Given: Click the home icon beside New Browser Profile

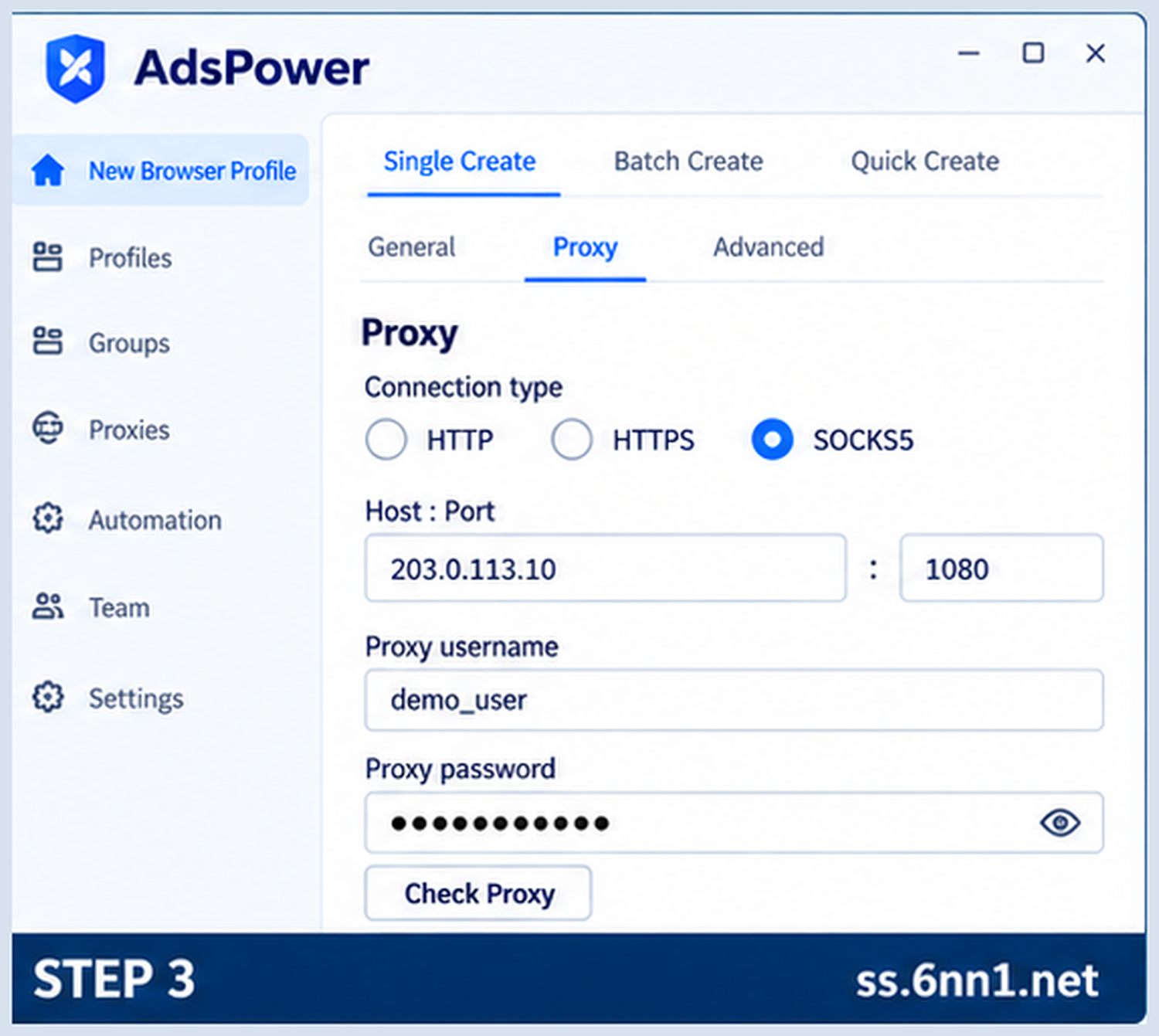Looking at the screenshot, I should click(x=48, y=170).
